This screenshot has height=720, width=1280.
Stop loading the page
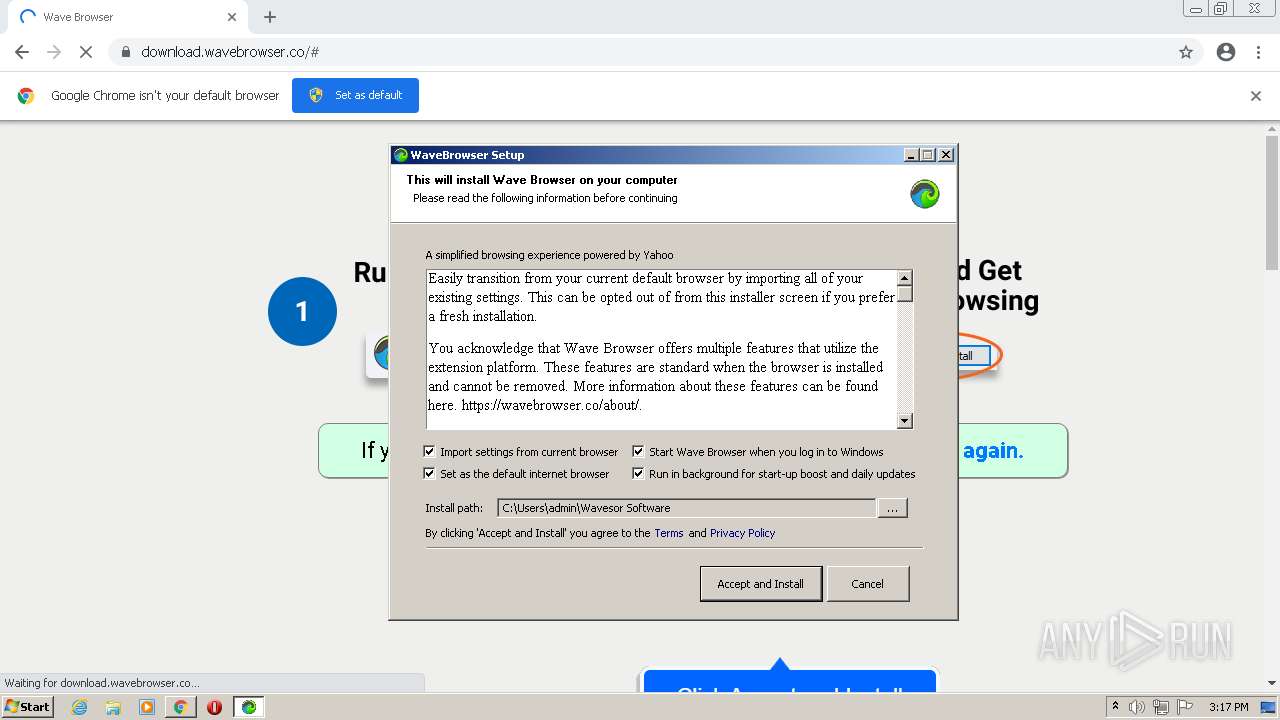[86, 52]
